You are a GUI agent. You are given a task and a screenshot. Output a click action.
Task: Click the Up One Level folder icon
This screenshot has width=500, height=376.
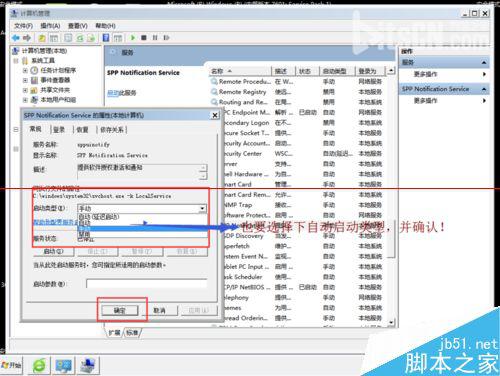[x=42, y=38]
